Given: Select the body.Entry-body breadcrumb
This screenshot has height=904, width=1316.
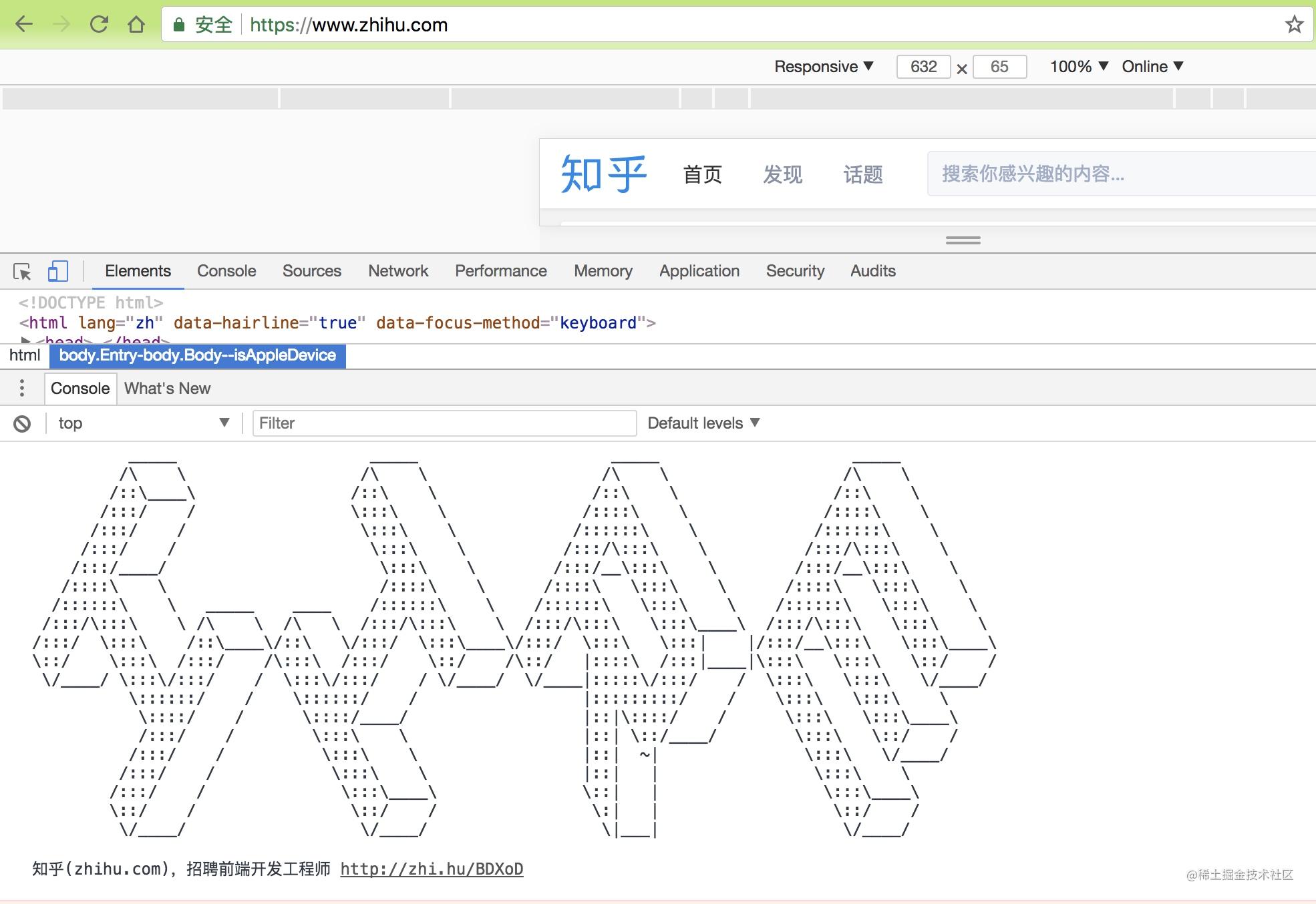Looking at the screenshot, I should [x=198, y=356].
